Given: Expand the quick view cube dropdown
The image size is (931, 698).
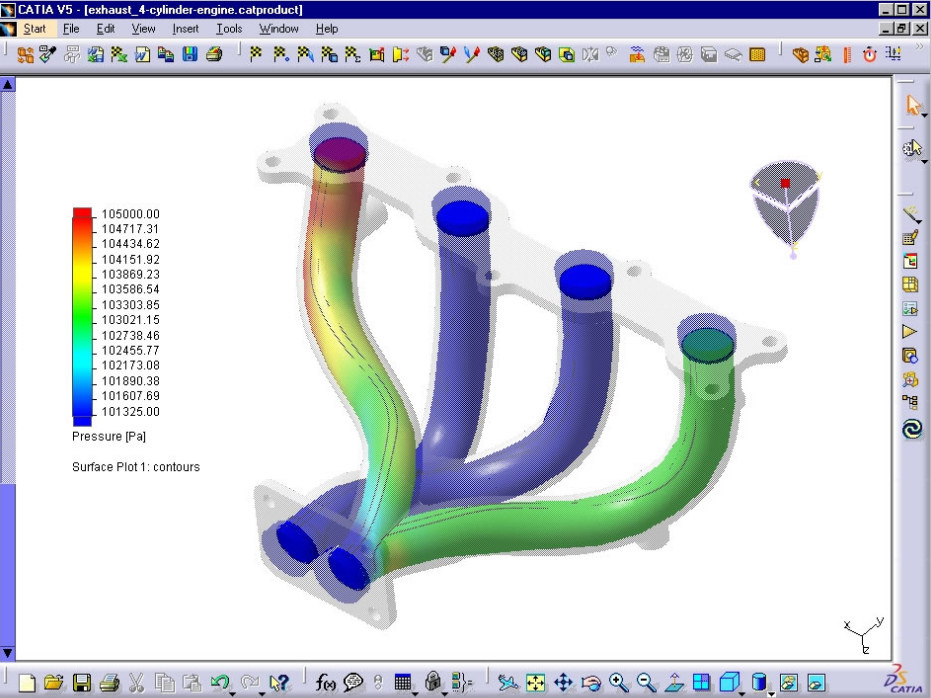Looking at the screenshot, I should 742,693.
